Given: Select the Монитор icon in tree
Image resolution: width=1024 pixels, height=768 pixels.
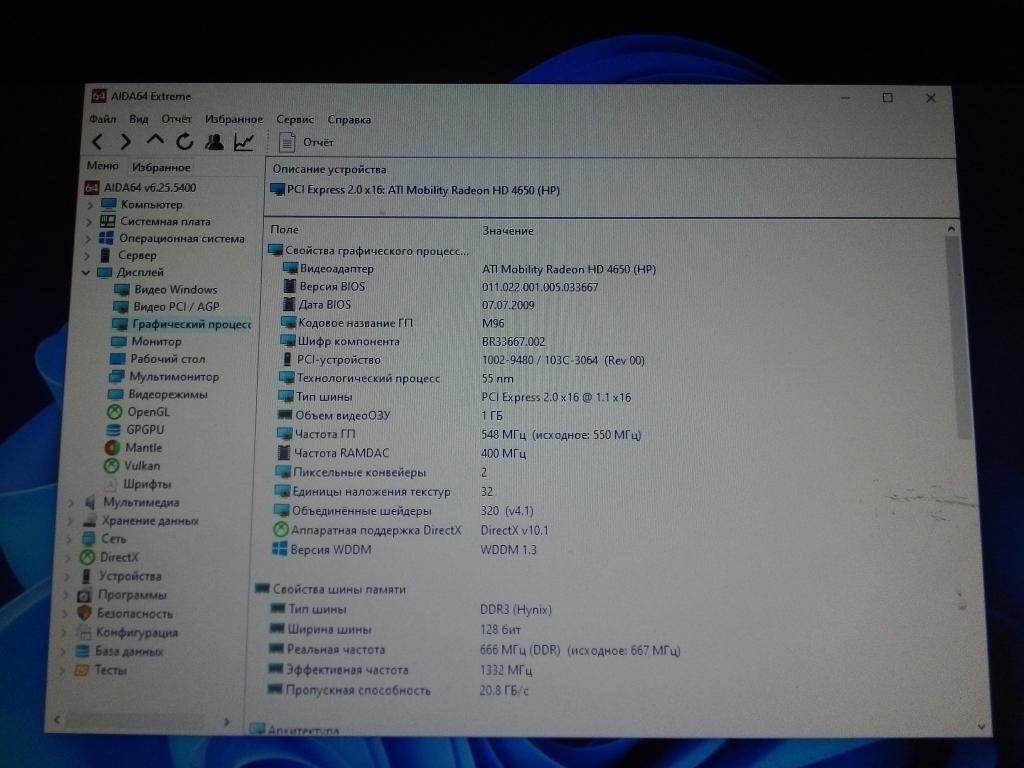Looking at the screenshot, I should pos(119,342).
